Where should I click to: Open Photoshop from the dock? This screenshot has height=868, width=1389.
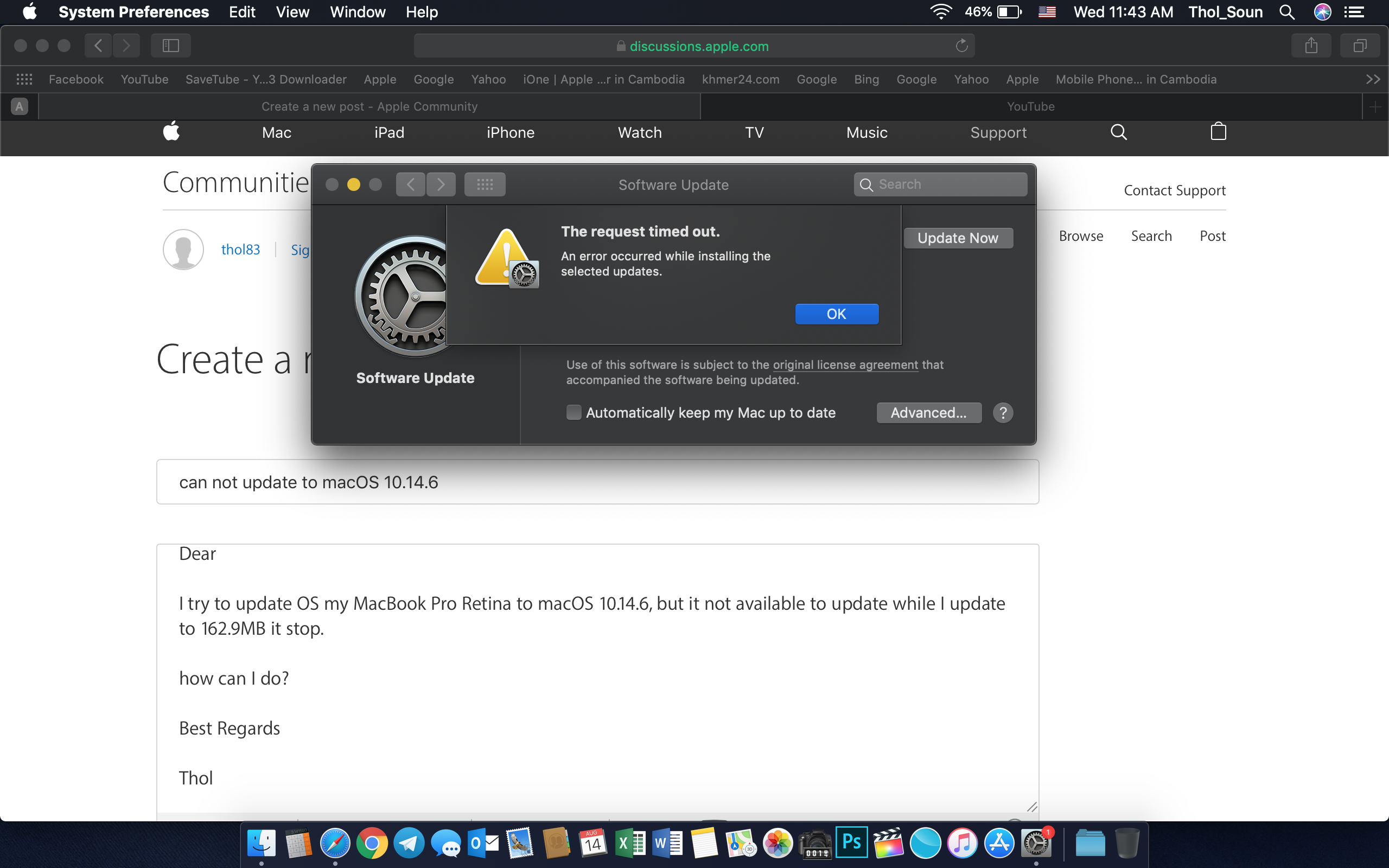click(851, 843)
